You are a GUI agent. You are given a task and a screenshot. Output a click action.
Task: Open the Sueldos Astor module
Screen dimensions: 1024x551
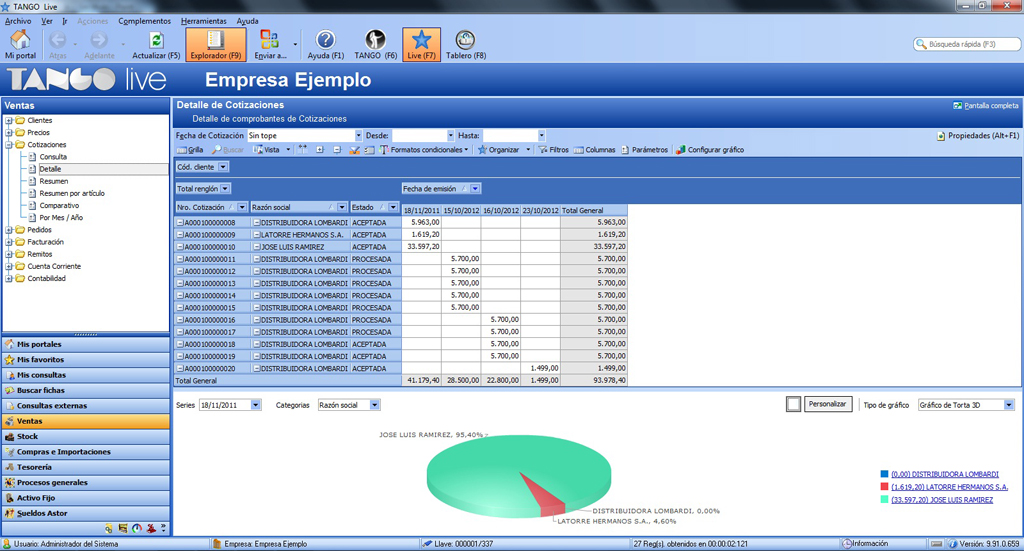[x=86, y=513]
